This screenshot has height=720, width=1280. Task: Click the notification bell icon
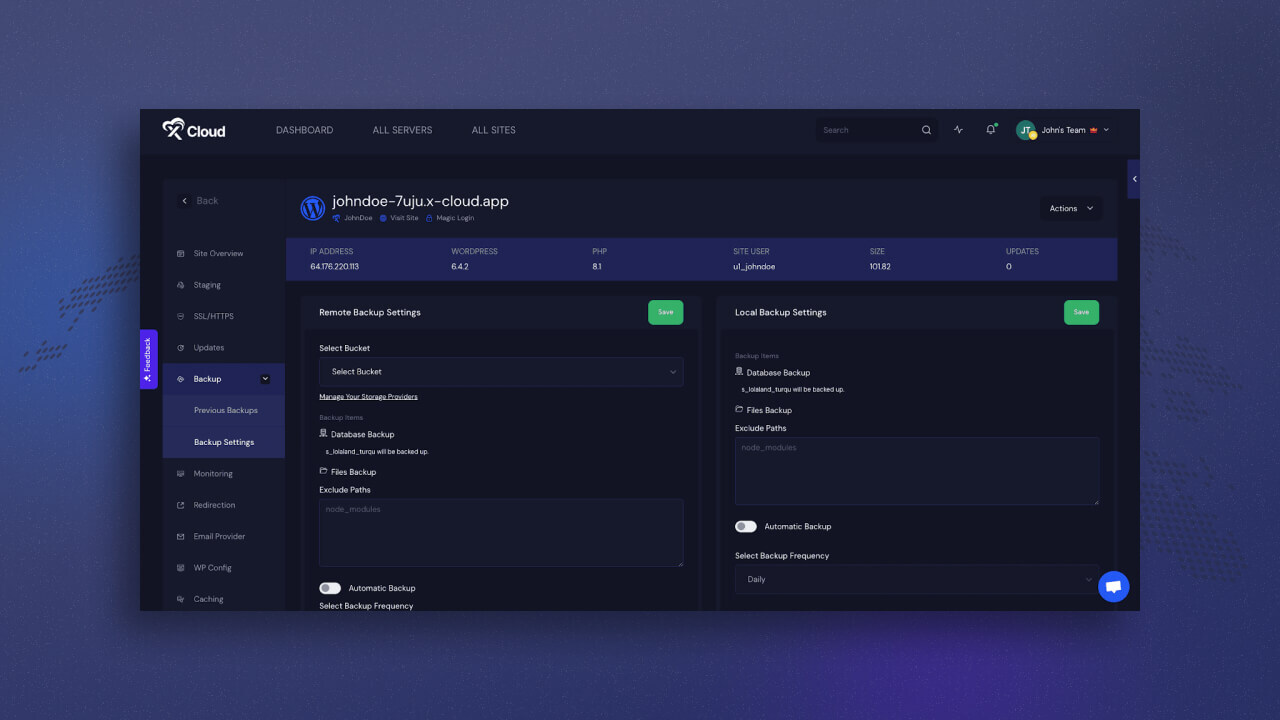991,129
